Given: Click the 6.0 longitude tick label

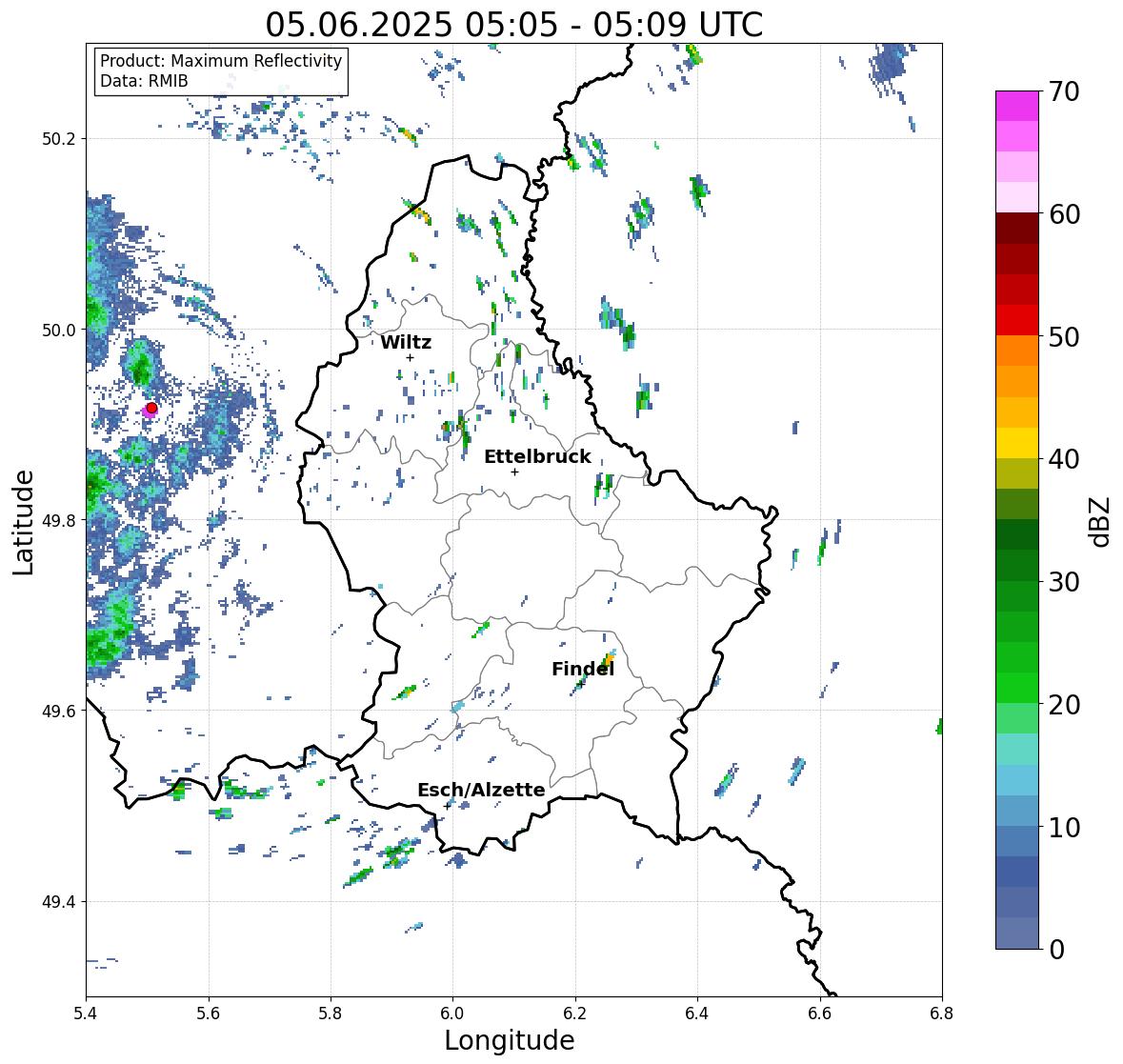Looking at the screenshot, I should click(x=452, y=1014).
